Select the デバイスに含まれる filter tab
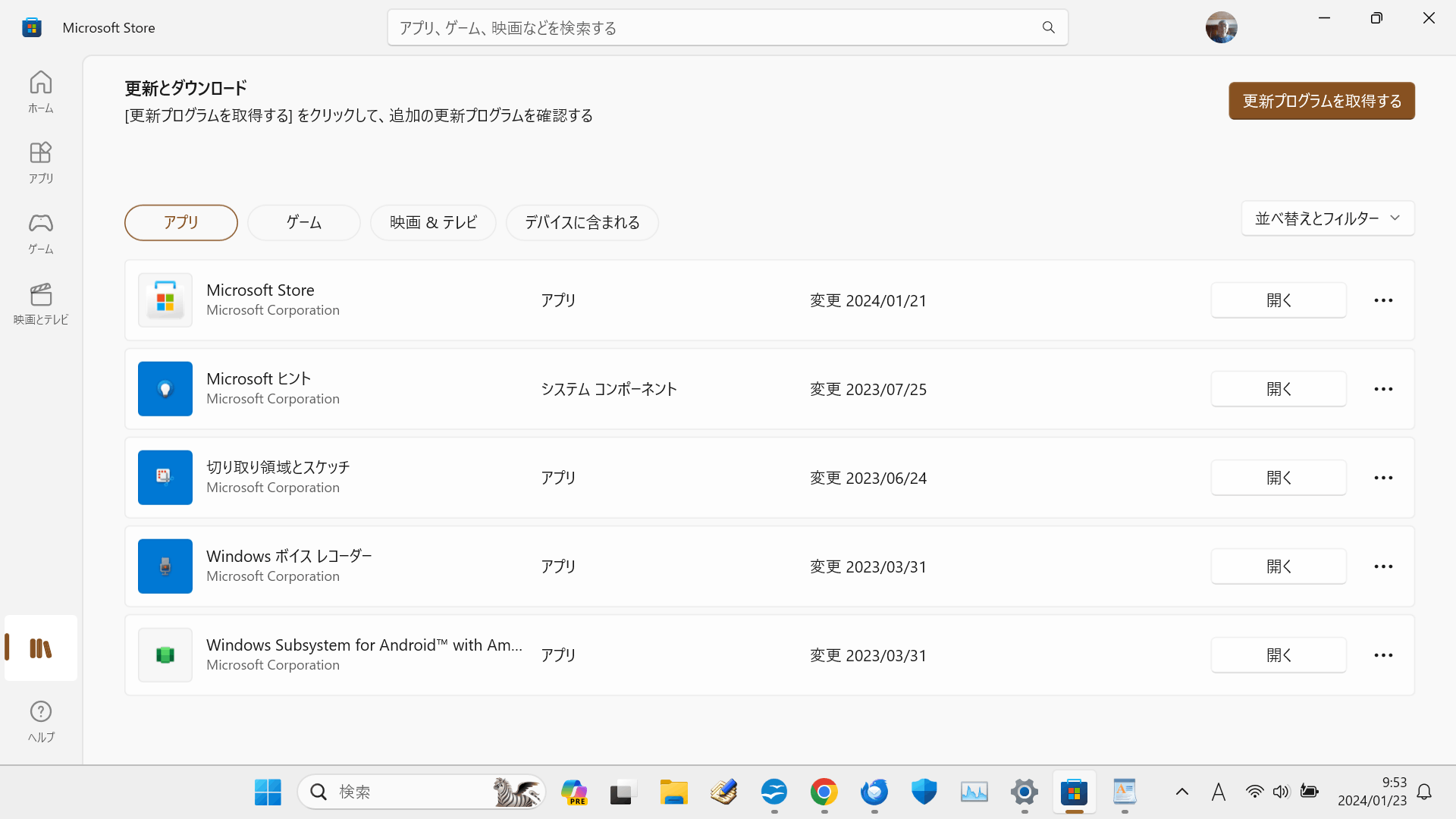This screenshot has height=819, width=1456. point(582,223)
